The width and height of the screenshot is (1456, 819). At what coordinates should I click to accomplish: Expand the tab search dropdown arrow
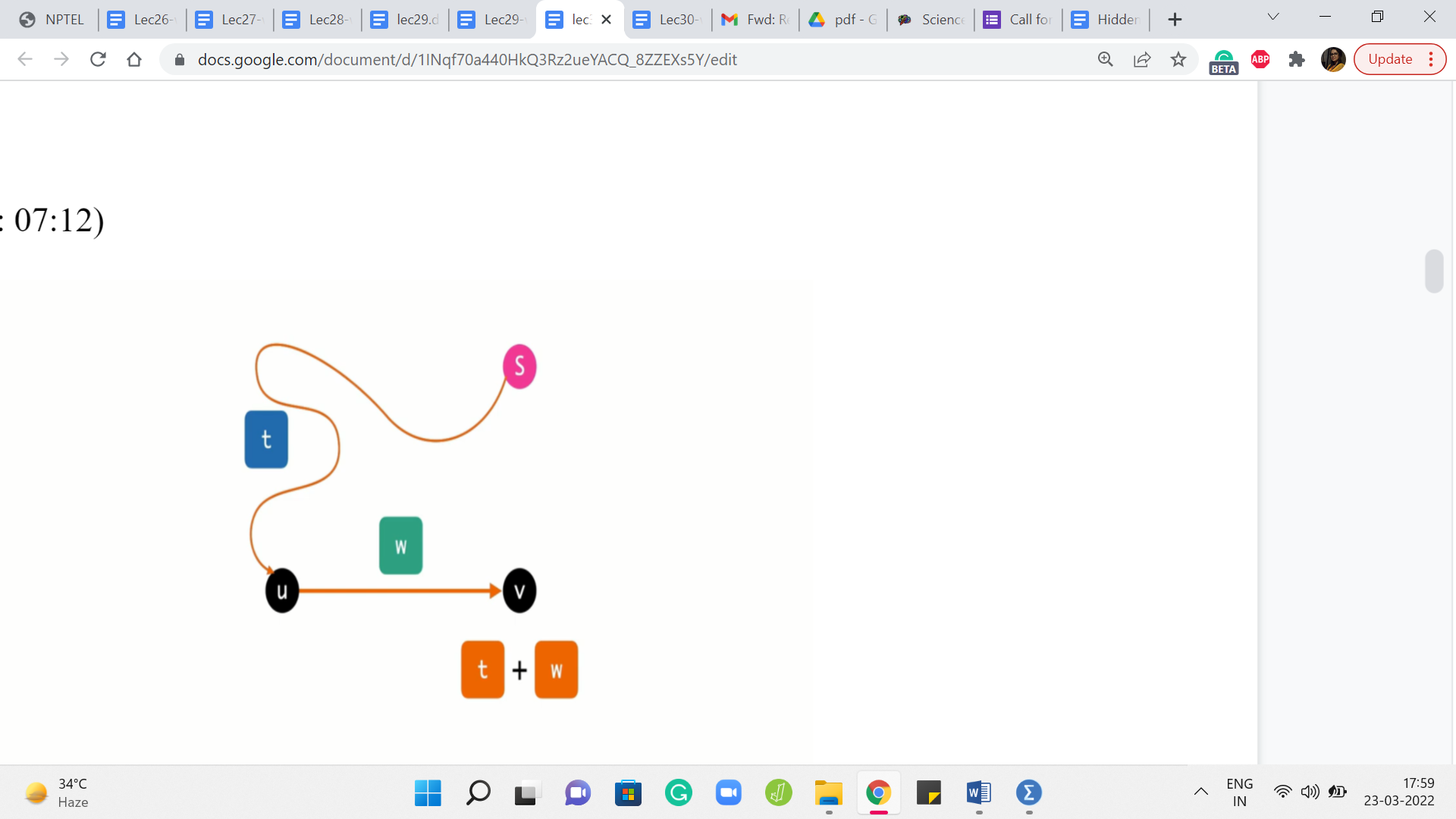point(1273,17)
